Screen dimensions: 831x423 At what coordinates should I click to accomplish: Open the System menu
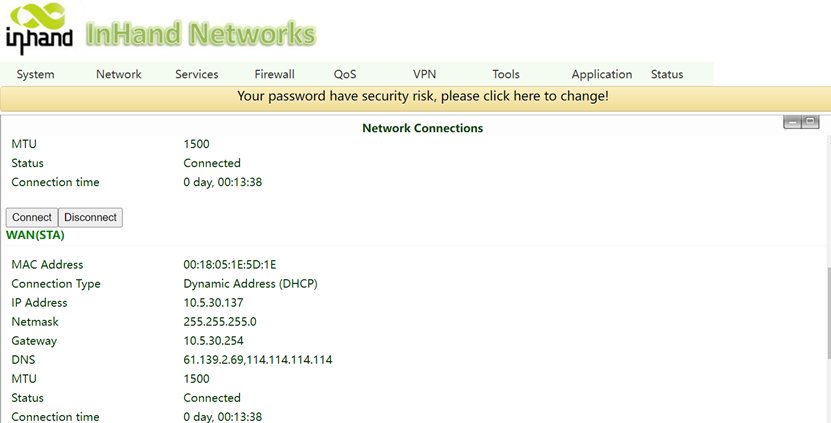coord(36,74)
